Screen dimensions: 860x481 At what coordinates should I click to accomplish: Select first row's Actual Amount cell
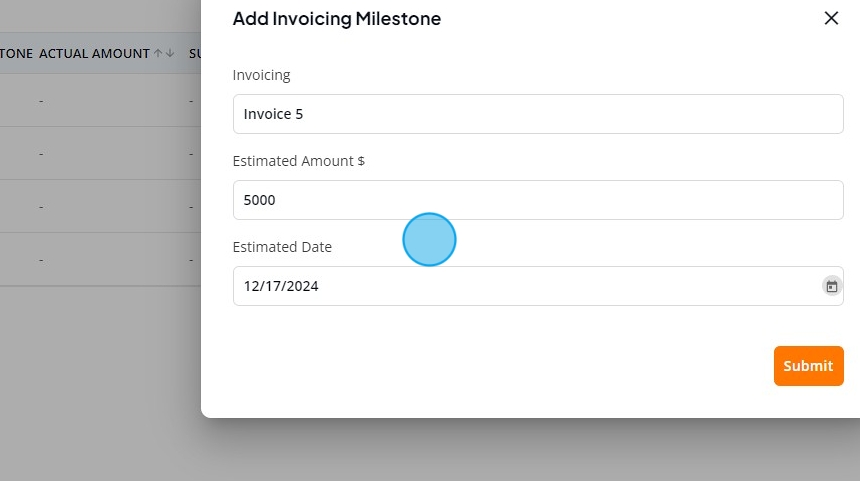click(x=41, y=100)
